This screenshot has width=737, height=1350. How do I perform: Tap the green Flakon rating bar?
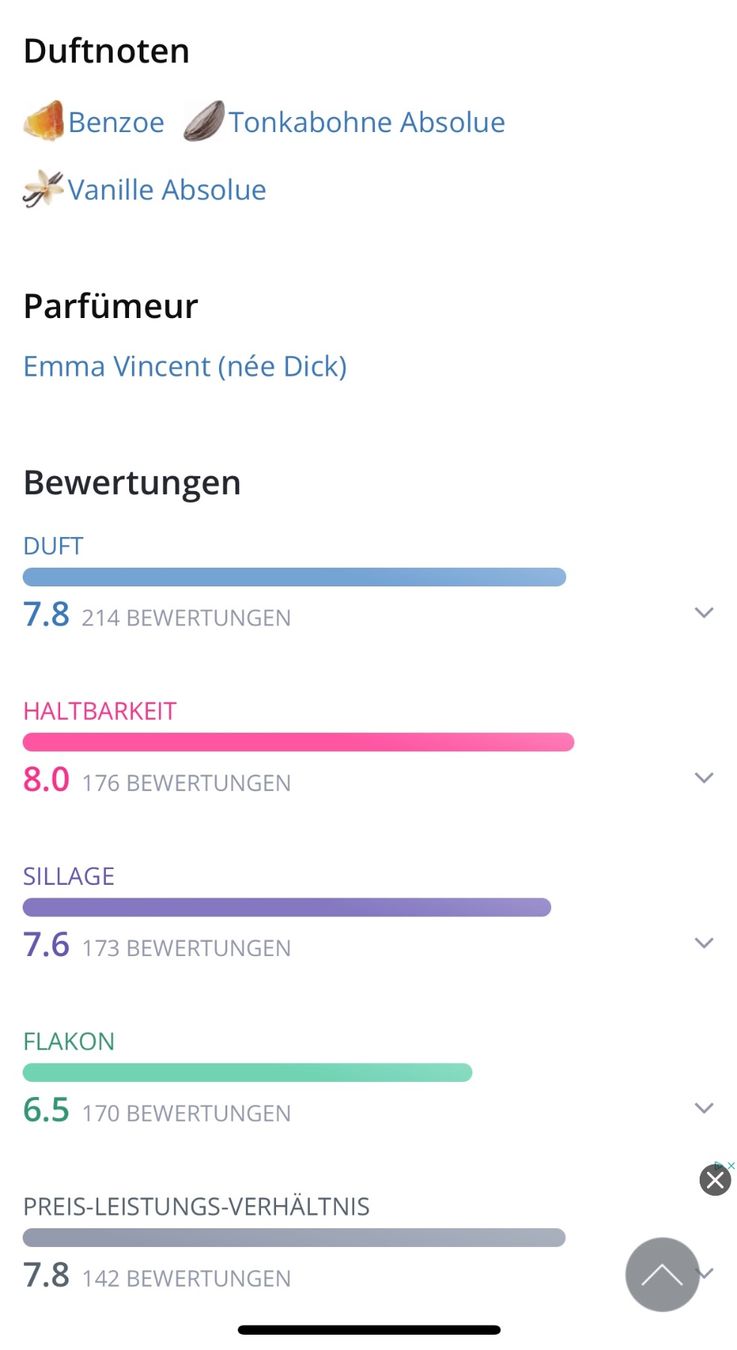pos(247,1072)
